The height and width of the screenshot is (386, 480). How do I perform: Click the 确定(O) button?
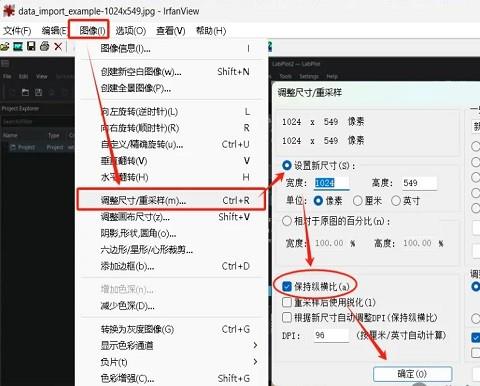tap(412, 374)
